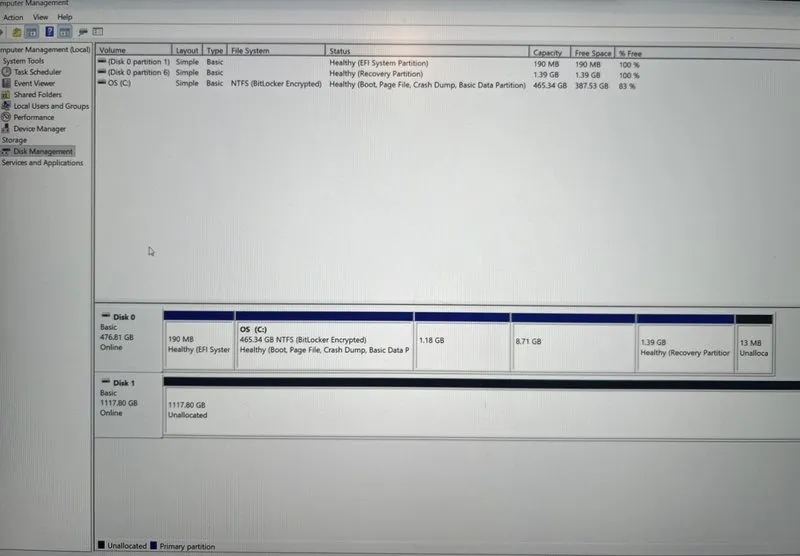This screenshot has width=800, height=556.
Task: Open Event Viewer in the tree
Action: tap(34, 83)
